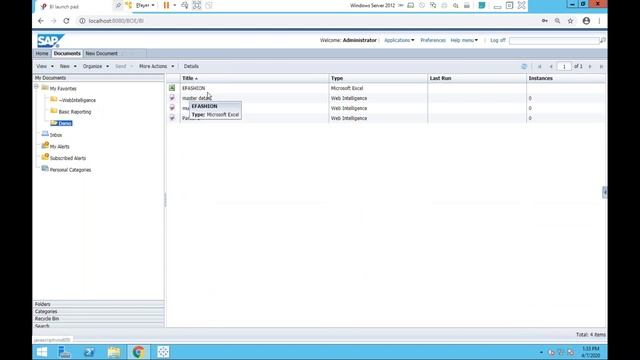Sort by the Title column header
This screenshot has width=640, height=360.
tap(254, 78)
